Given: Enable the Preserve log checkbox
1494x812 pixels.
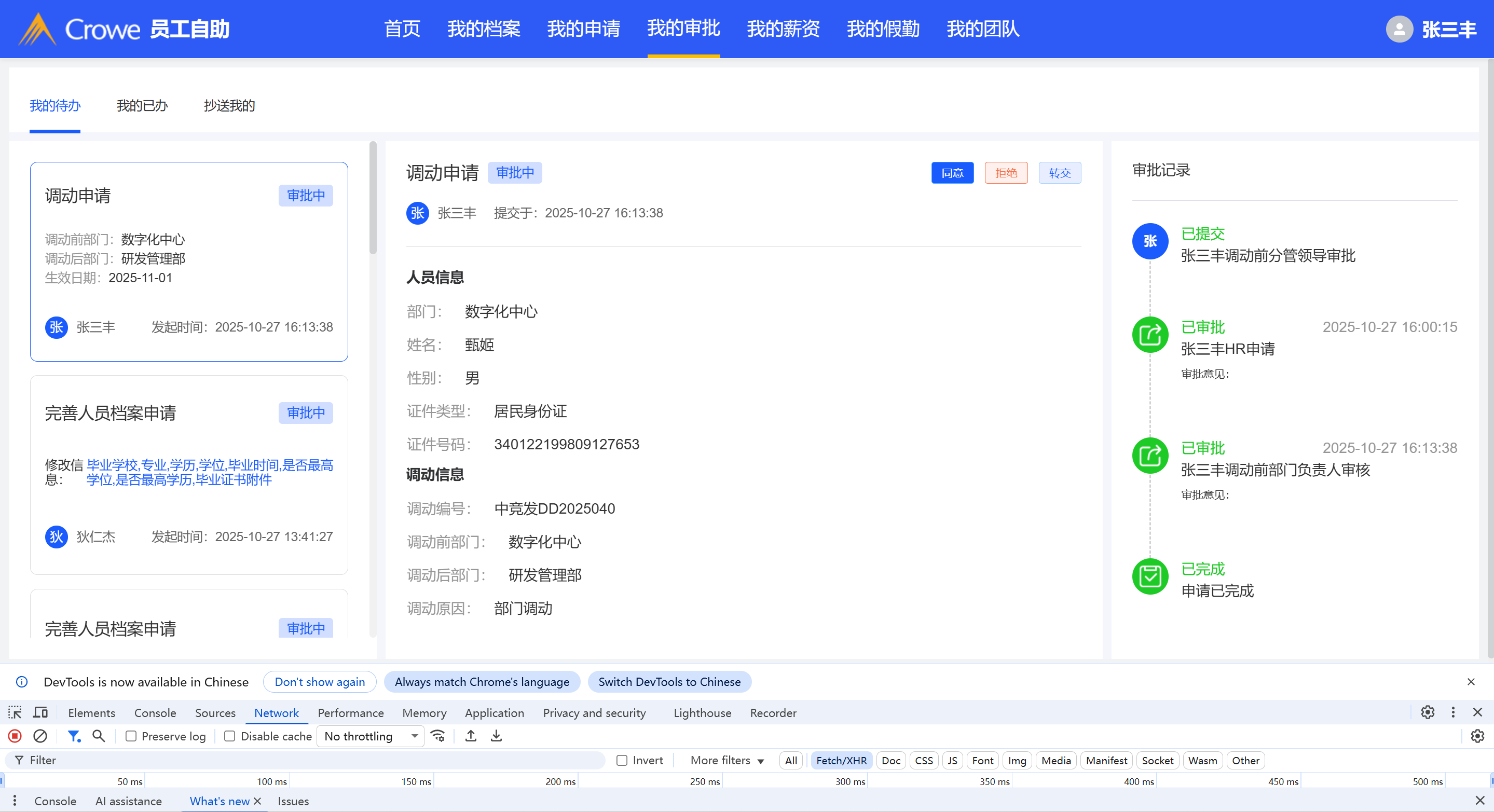Looking at the screenshot, I should click(131, 736).
